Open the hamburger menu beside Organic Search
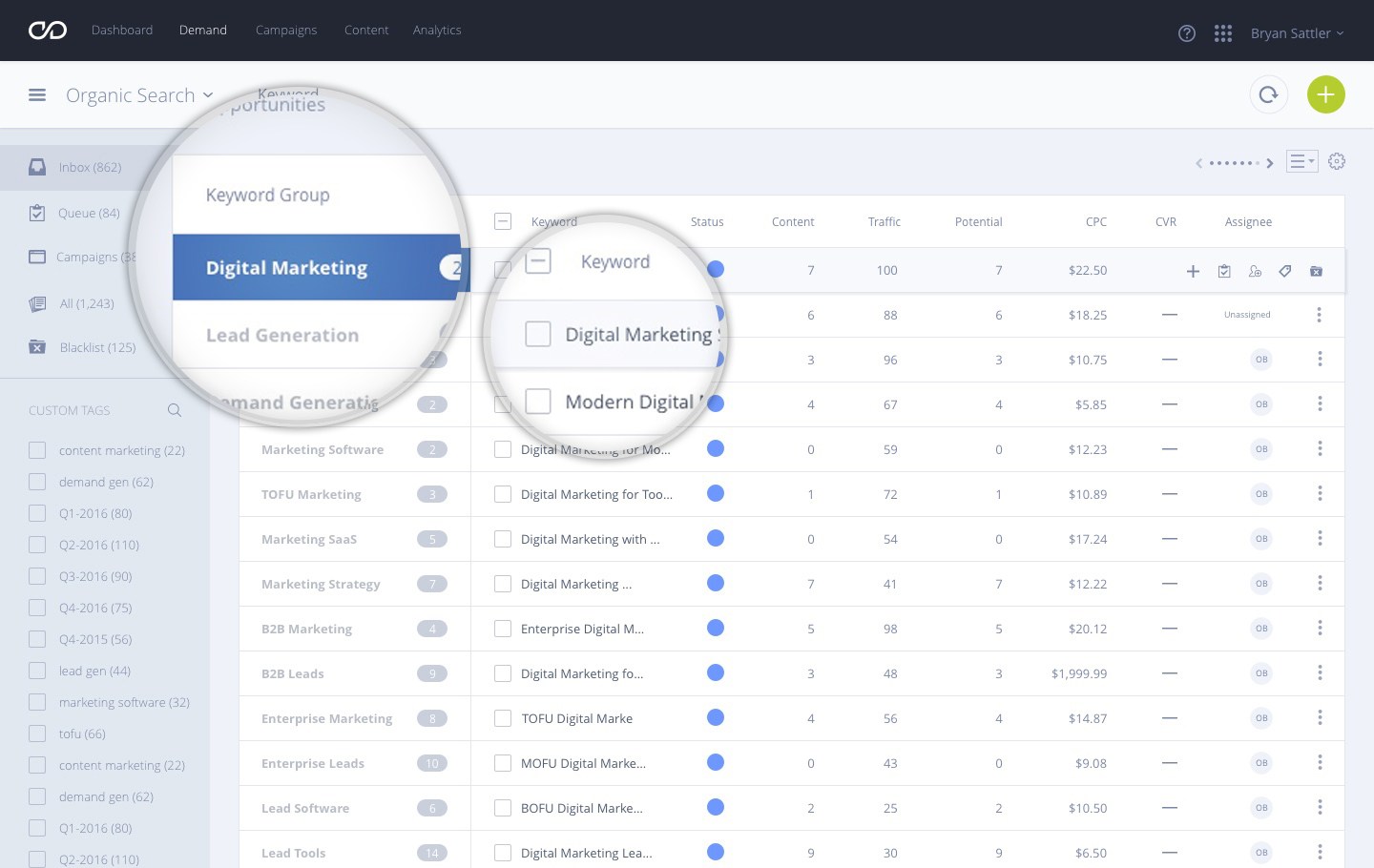Image resolution: width=1374 pixels, height=868 pixels. tap(37, 94)
